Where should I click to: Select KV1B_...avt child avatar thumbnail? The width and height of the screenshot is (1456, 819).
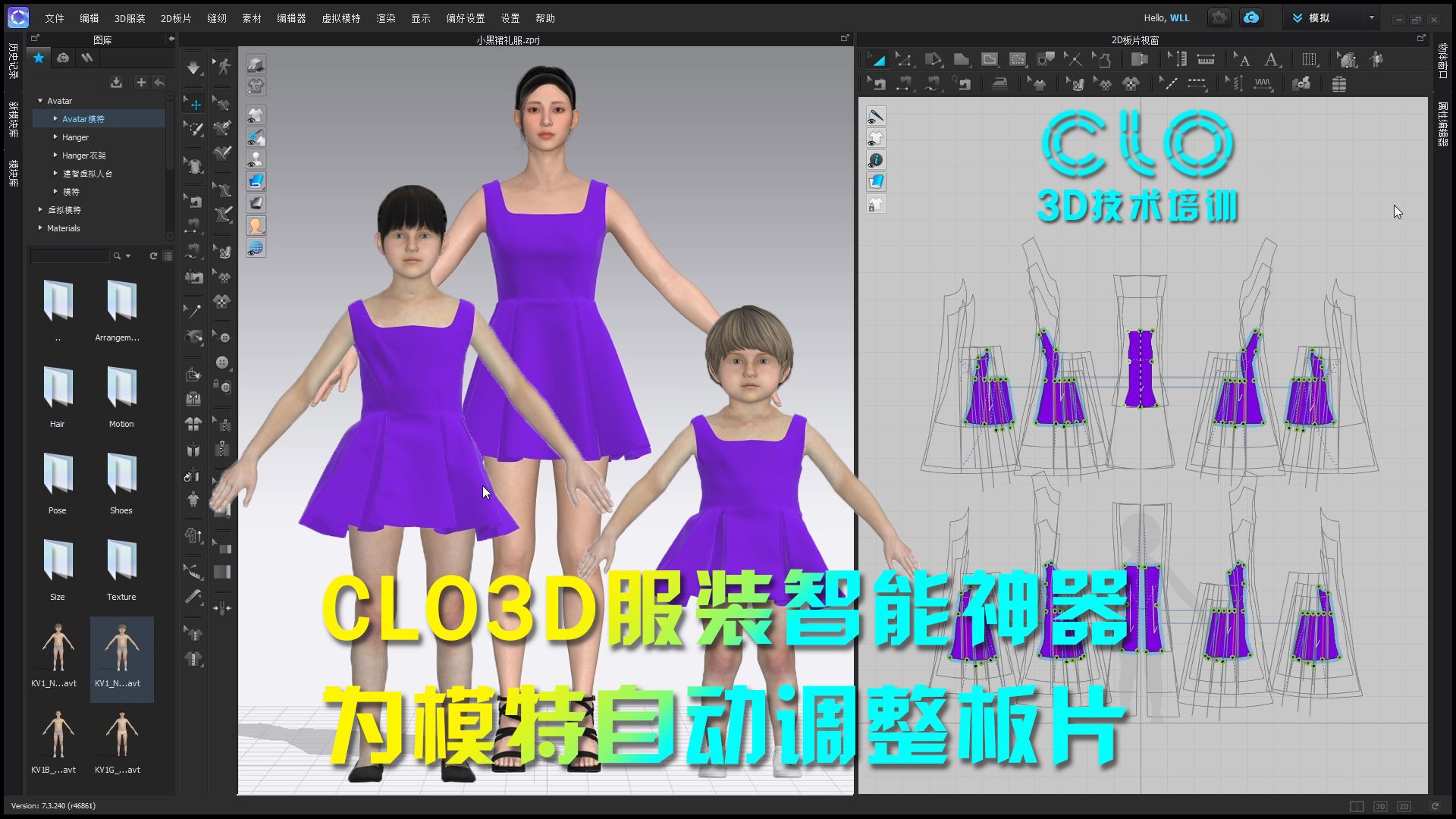(57, 740)
